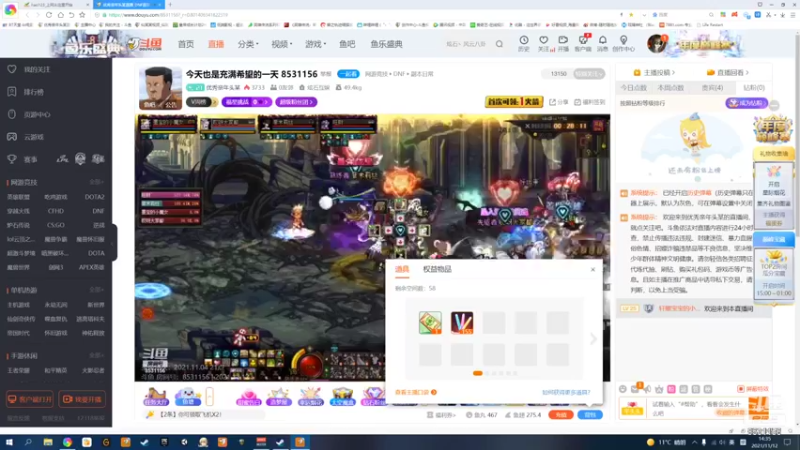The width and height of the screenshot is (800, 450).
Task: Select the glow sticks item in backpack
Action: click(462, 323)
